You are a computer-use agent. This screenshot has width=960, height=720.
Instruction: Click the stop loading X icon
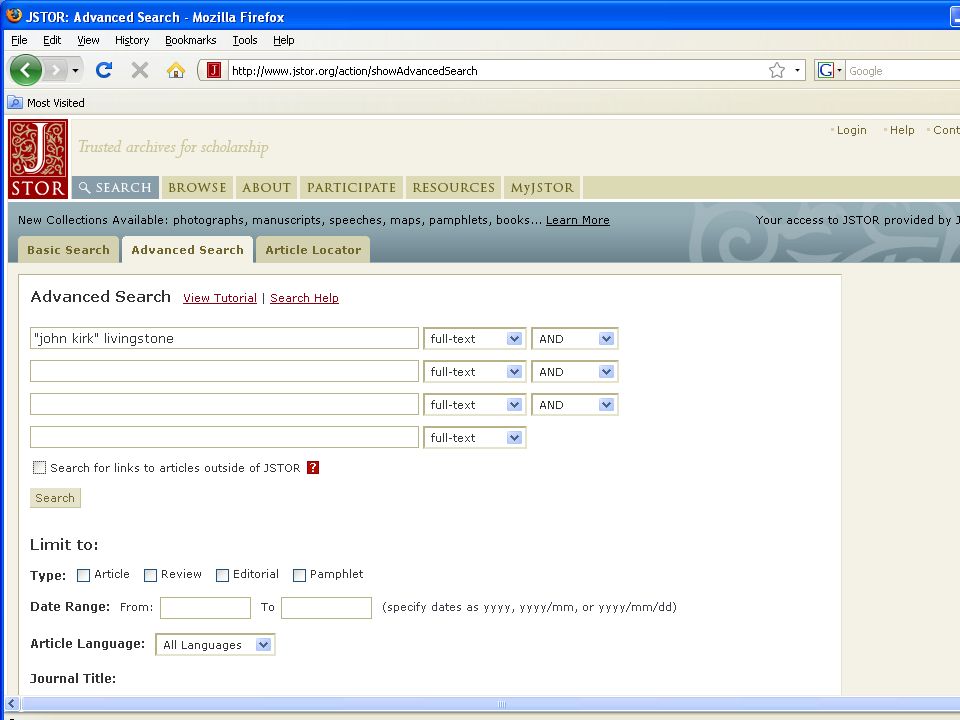[x=140, y=70]
